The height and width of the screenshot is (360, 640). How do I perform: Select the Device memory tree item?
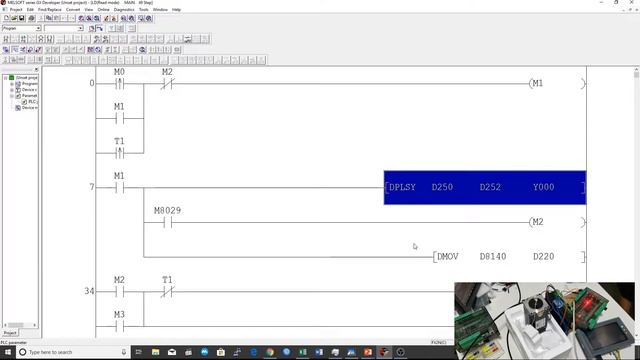(x=27, y=108)
